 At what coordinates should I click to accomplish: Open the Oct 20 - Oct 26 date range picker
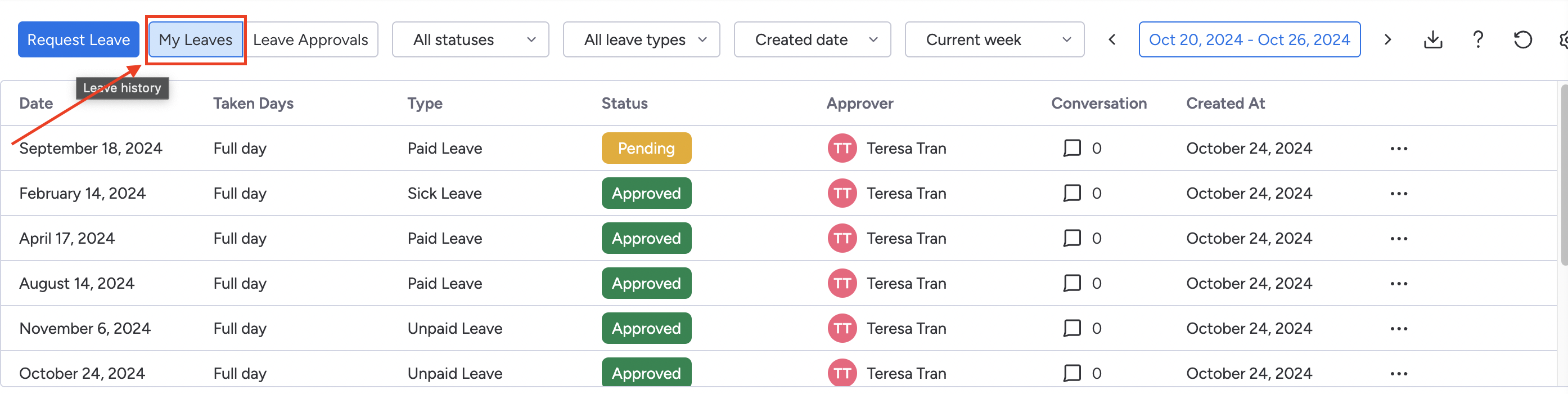pos(1249,39)
